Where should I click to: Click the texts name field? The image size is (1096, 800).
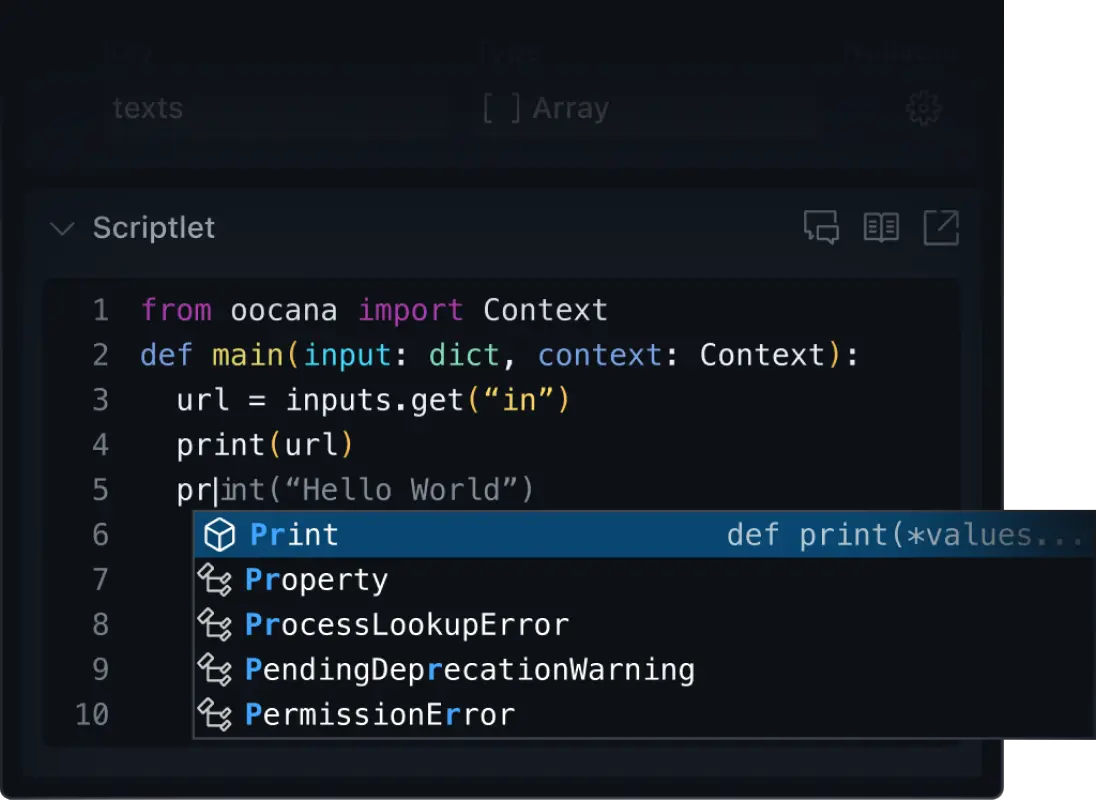coord(148,108)
